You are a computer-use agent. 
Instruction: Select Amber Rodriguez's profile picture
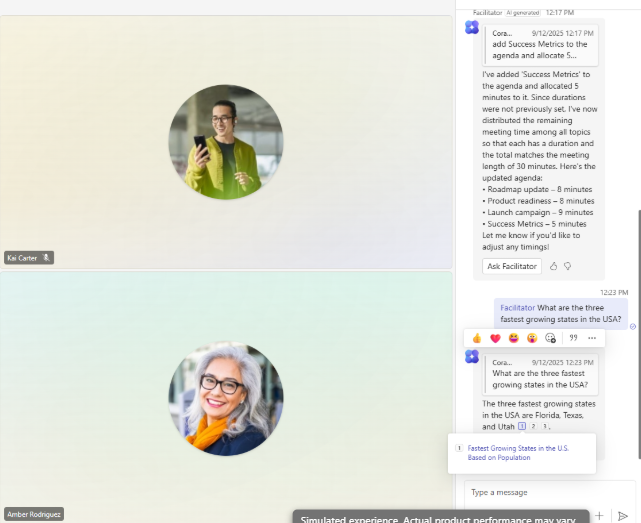click(x=226, y=399)
